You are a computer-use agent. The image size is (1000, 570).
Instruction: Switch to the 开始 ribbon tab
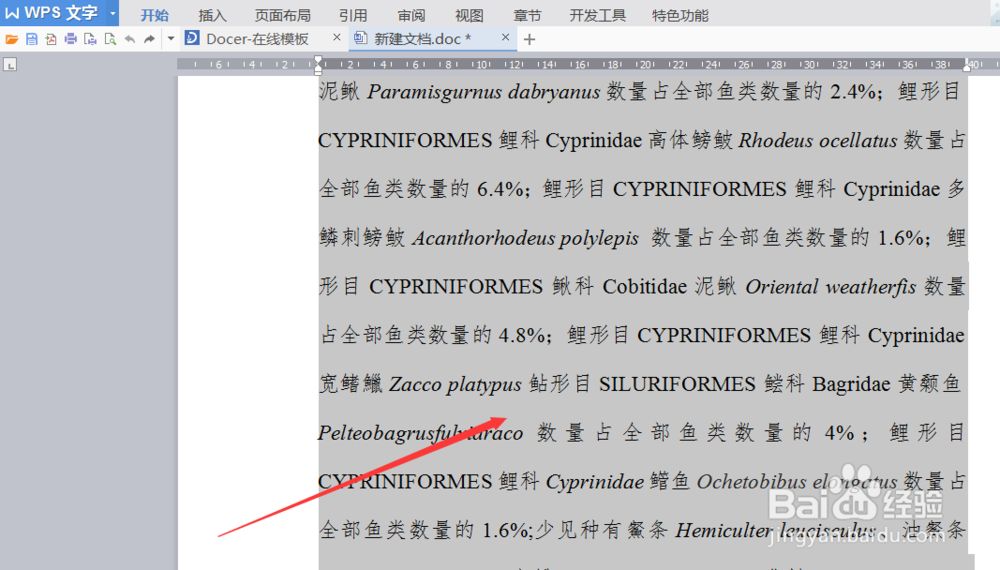pyautogui.click(x=154, y=15)
